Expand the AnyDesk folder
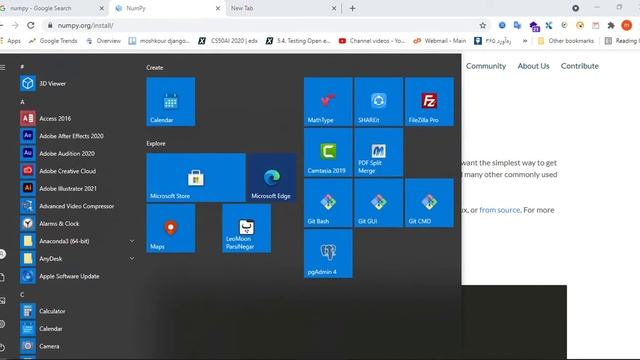The image size is (640, 360). [x=77, y=259]
